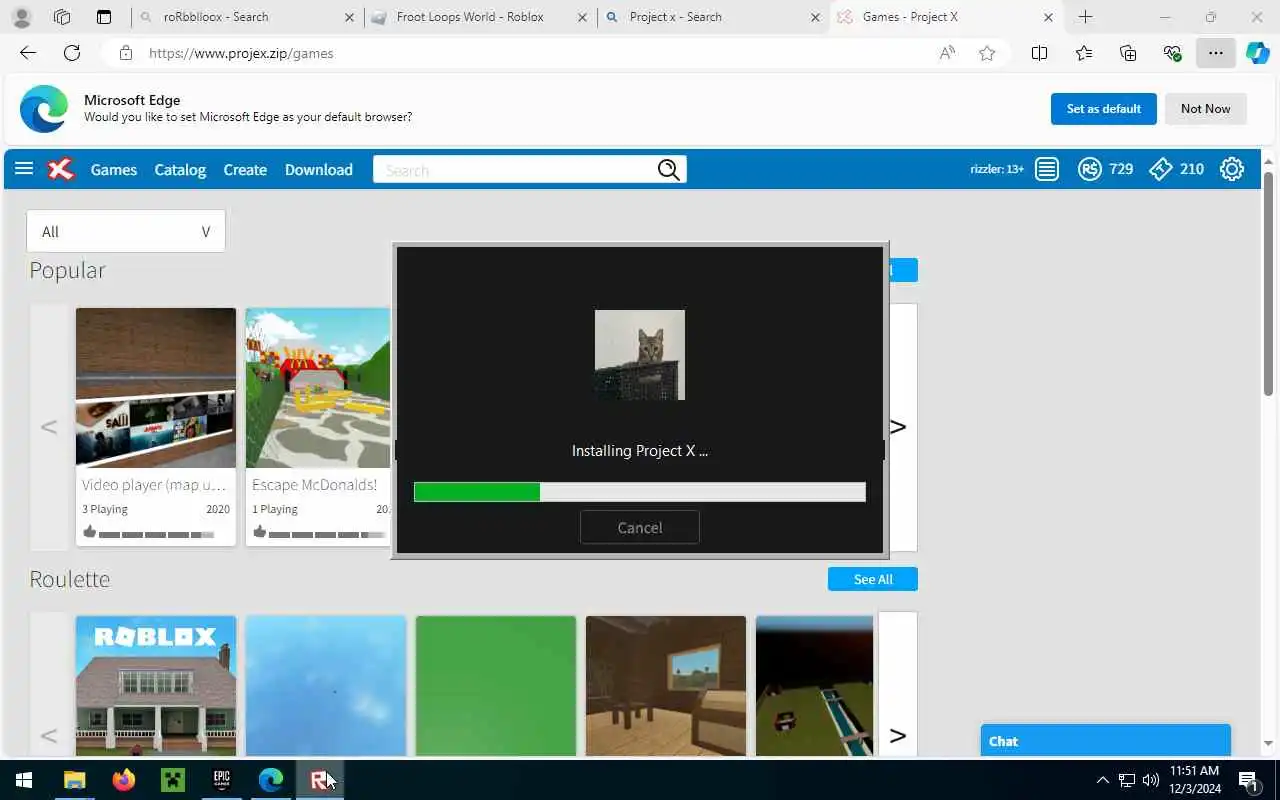This screenshot has height=800, width=1280.
Task: Open the tab actions menu icon
Action: pyautogui.click(x=104, y=17)
